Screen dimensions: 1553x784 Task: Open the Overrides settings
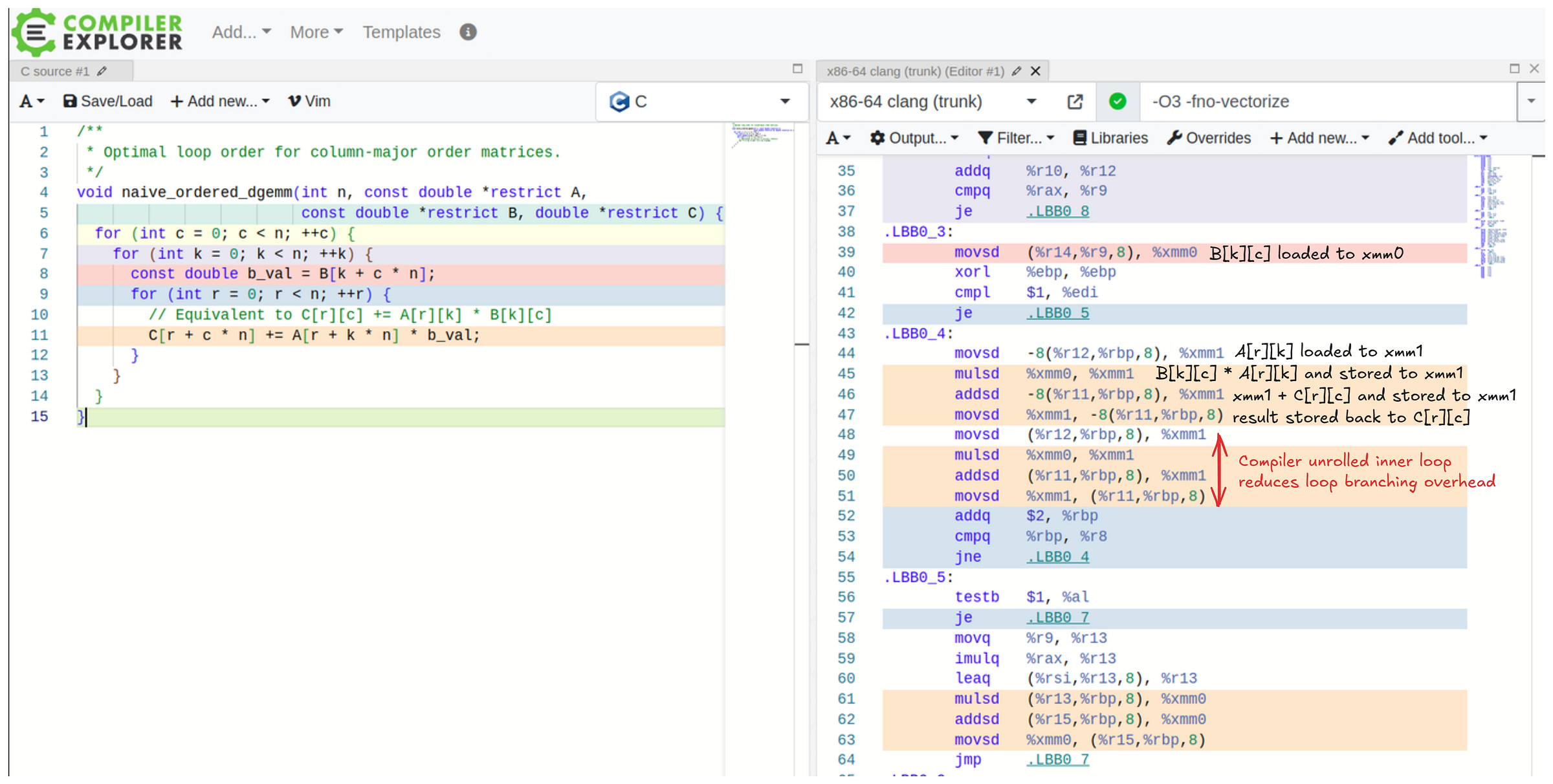coord(1209,138)
